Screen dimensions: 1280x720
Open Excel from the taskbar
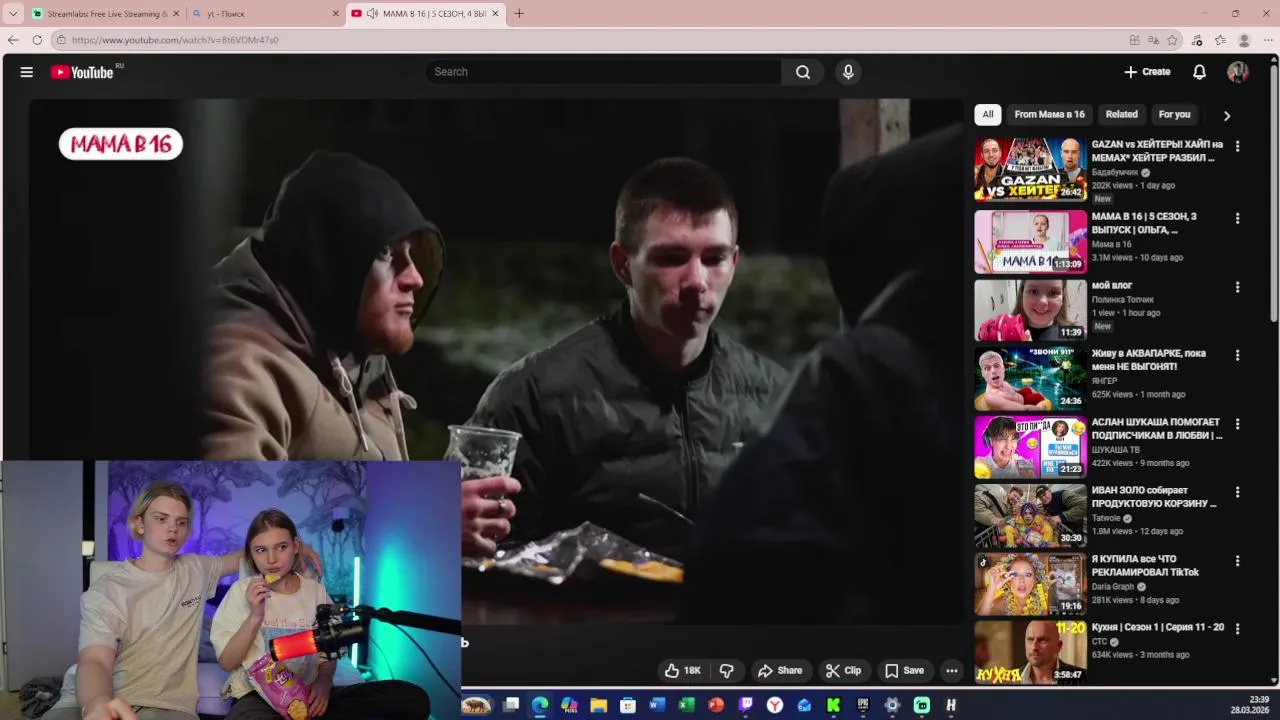pyautogui.click(x=687, y=705)
